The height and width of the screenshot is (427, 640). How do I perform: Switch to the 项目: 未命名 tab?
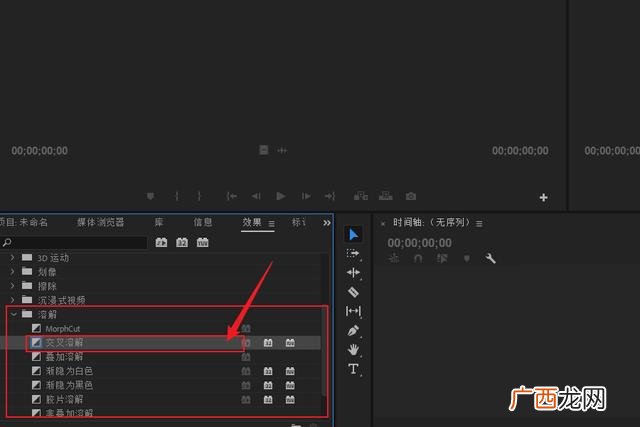pyautogui.click(x=24, y=222)
